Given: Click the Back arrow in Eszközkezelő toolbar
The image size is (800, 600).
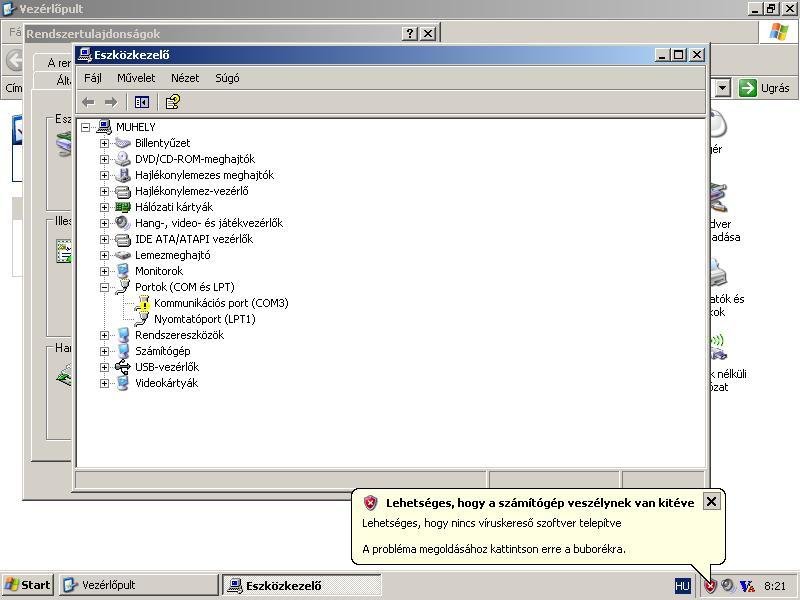Looking at the screenshot, I should tap(88, 102).
